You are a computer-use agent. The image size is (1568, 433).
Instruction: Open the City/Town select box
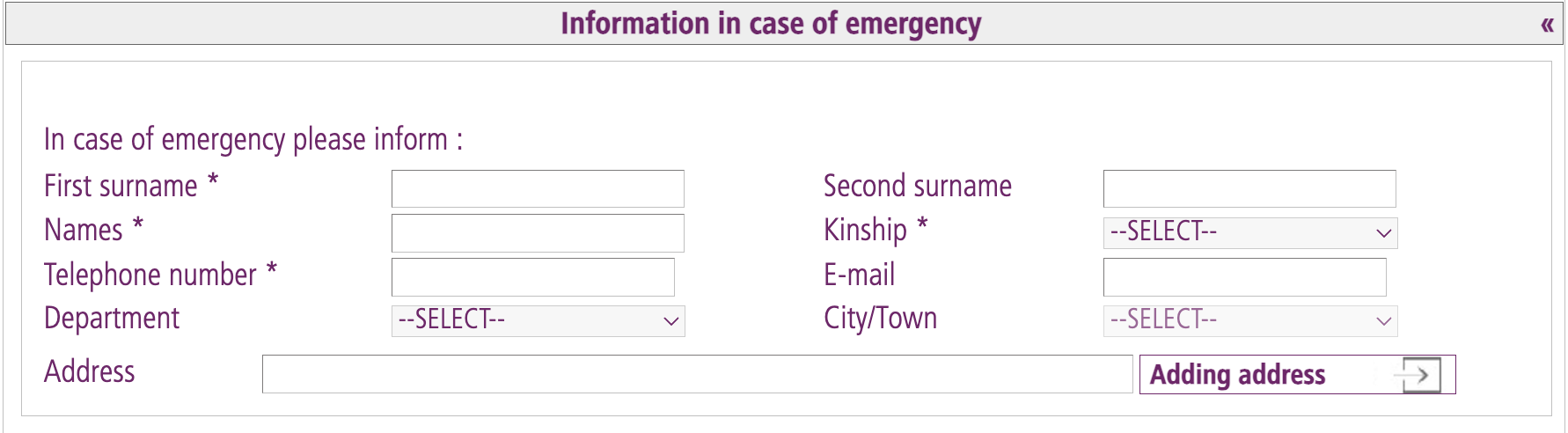click(x=1249, y=320)
